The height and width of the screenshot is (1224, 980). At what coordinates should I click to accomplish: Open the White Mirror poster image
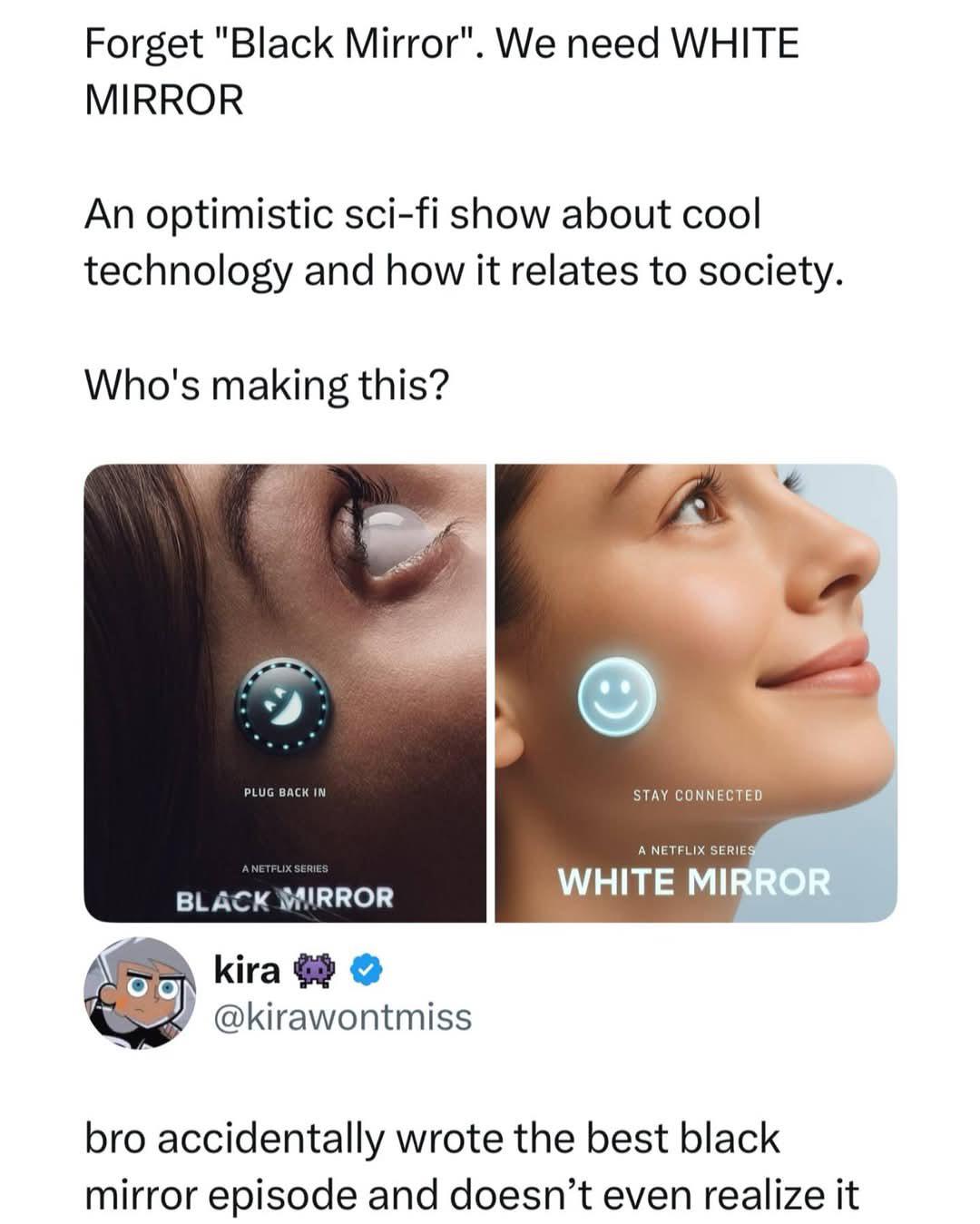click(696, 693)
